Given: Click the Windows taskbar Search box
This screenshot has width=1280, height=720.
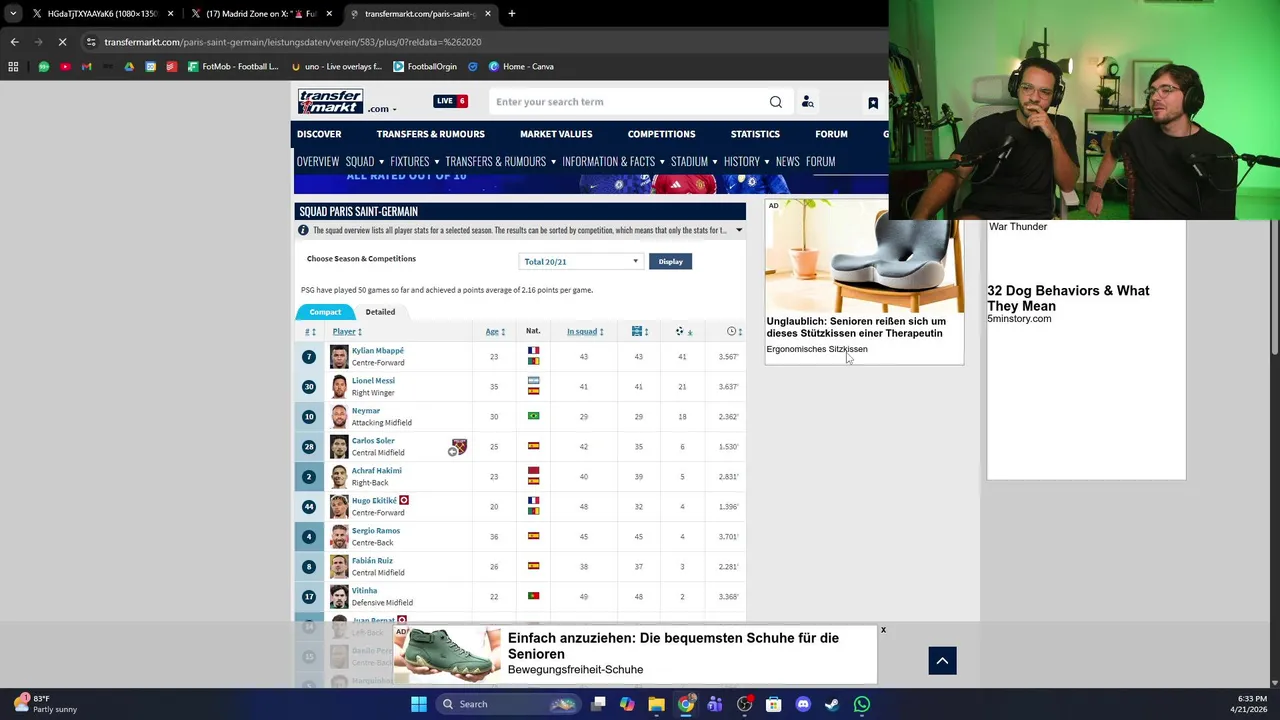Looking at the screenshot, I should pyautogui.click(x=508, y=704).
